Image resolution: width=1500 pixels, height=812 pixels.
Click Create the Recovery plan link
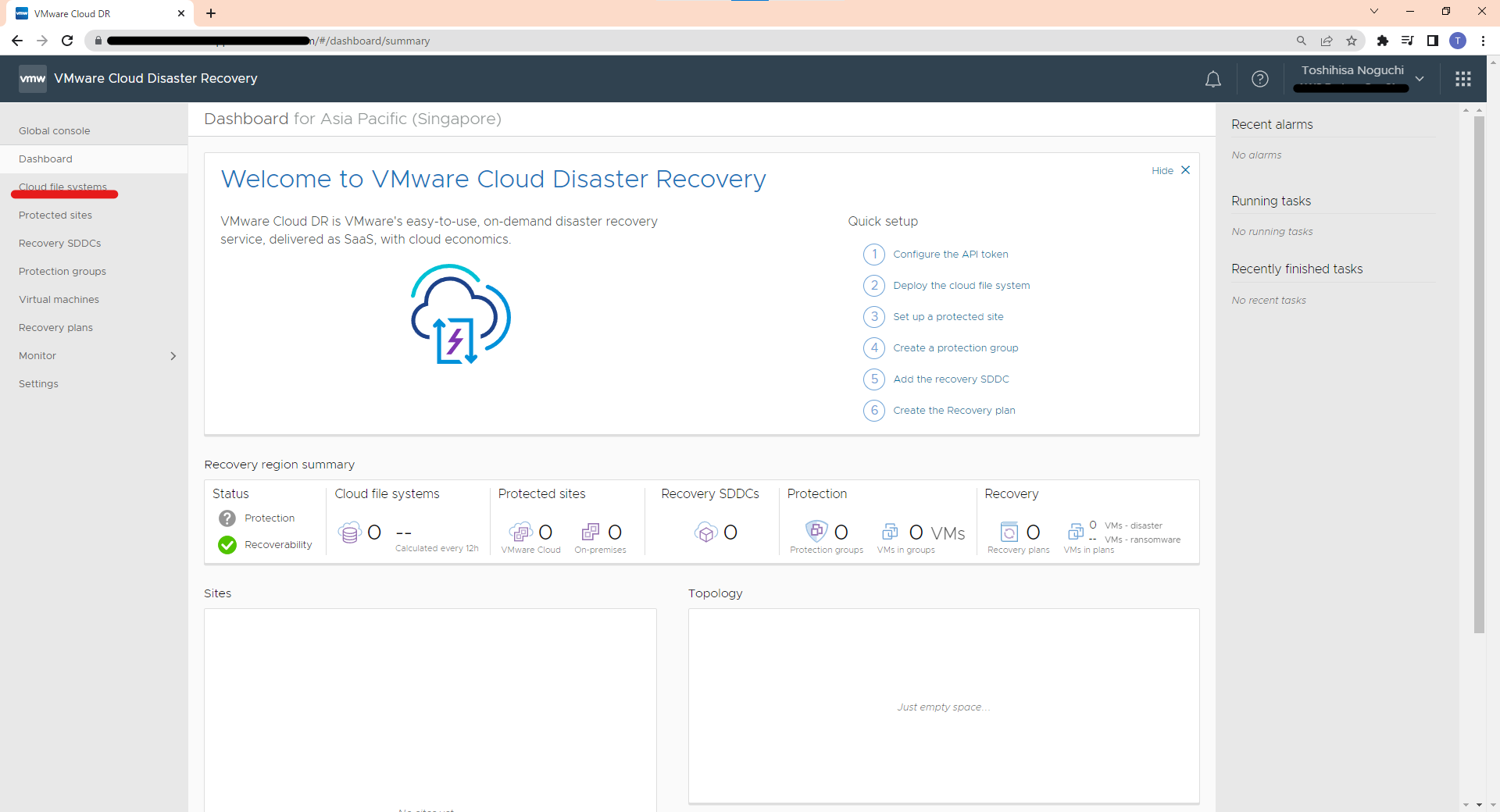pos(954,411)
